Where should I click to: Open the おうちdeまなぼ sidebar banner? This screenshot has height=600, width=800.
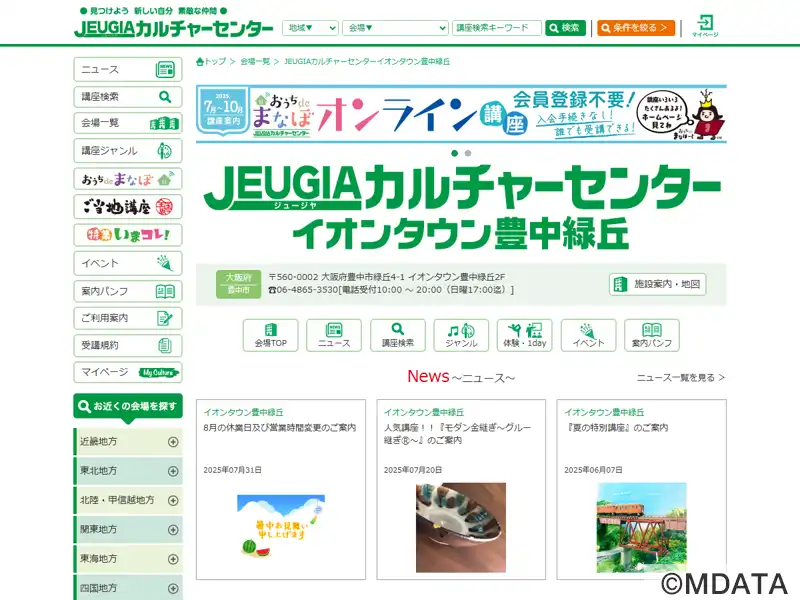[x=128, y=179]
